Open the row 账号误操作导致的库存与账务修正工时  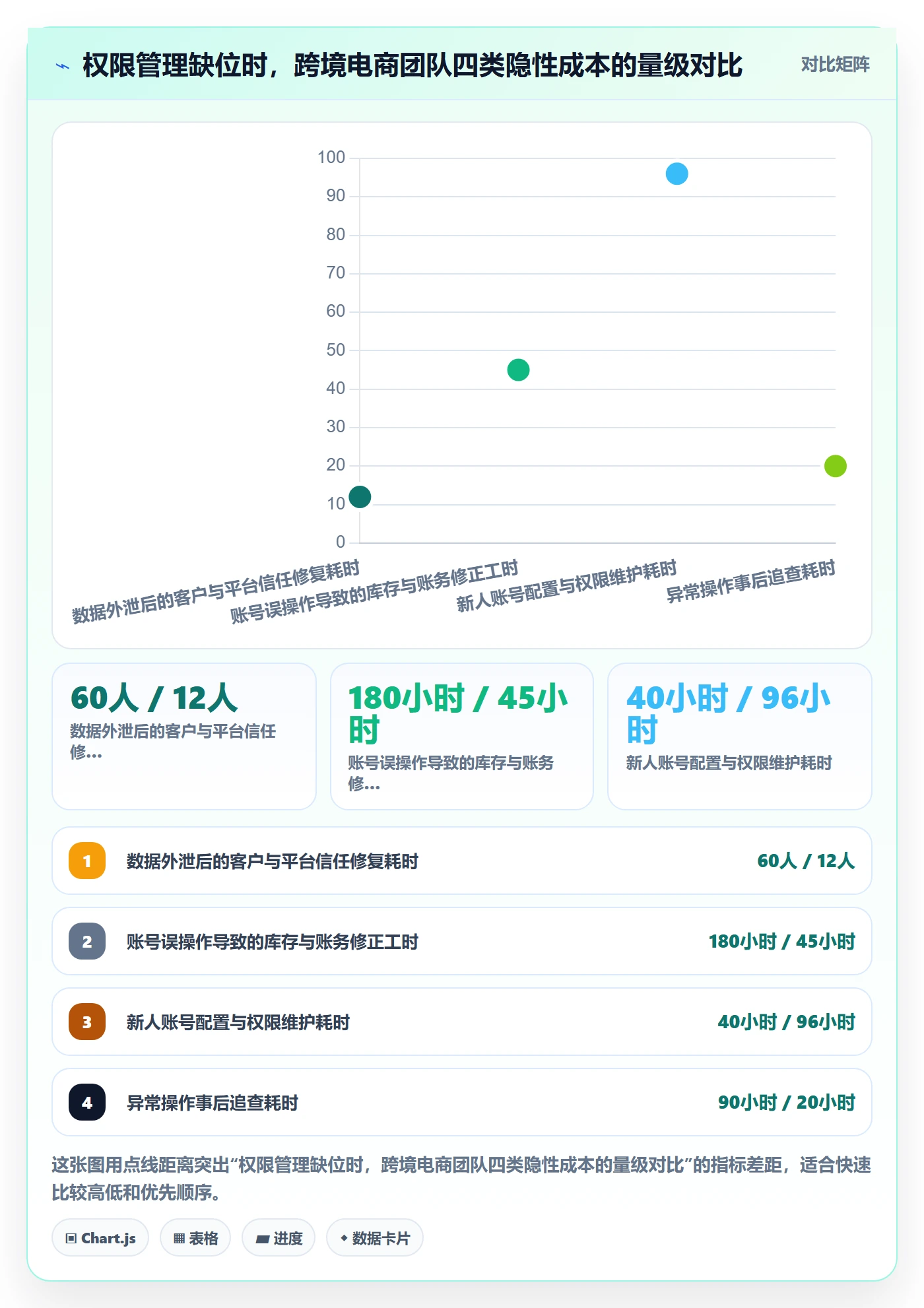click(x=462, y=941)
